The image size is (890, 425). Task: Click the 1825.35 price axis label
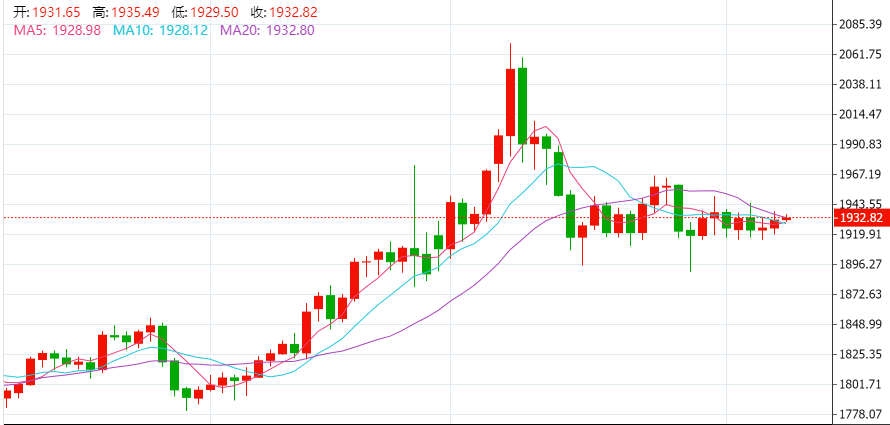click(x=861, y=354)
